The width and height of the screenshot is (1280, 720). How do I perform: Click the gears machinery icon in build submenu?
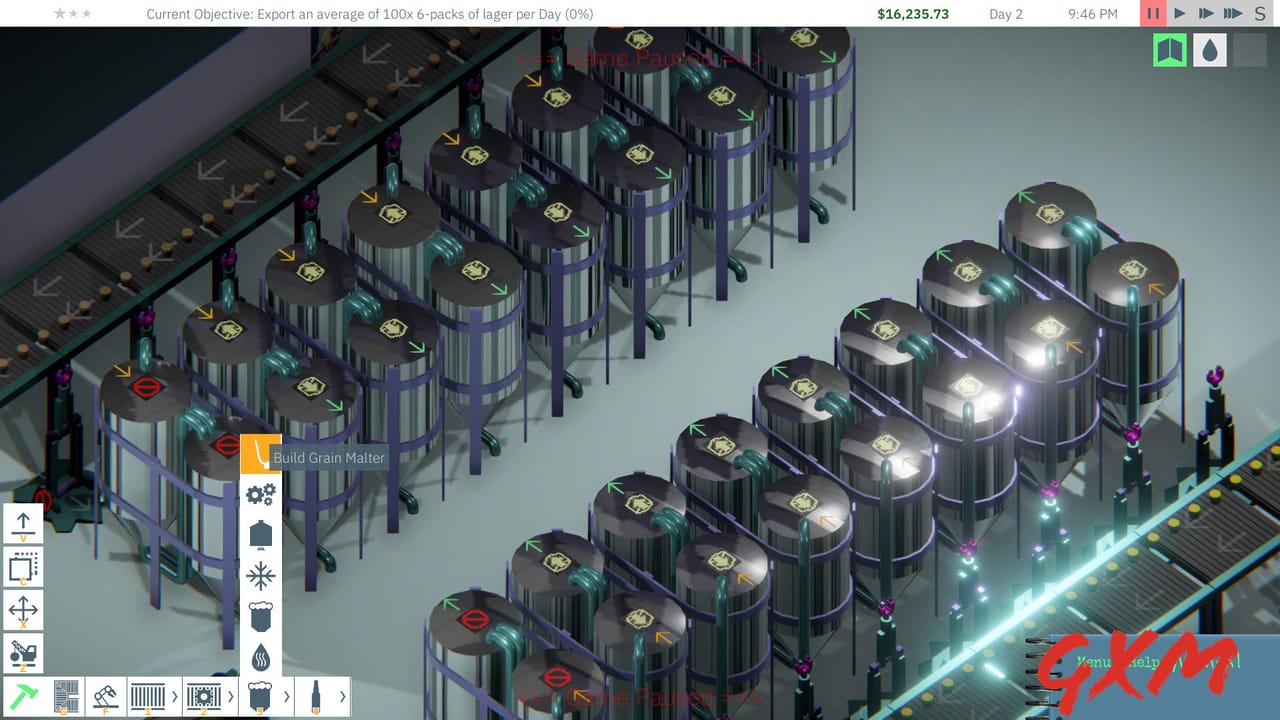(x=260, y=495)
